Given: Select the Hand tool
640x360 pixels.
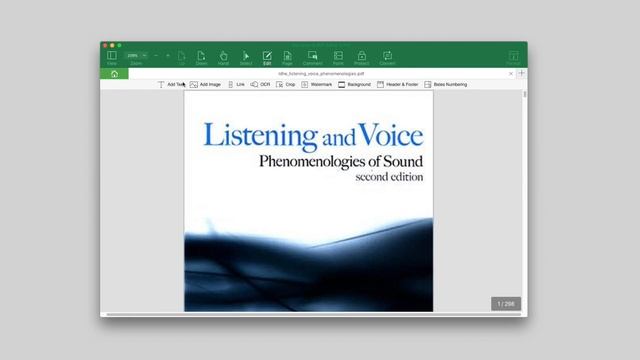Looking at the screenshot, I should 223,58.
